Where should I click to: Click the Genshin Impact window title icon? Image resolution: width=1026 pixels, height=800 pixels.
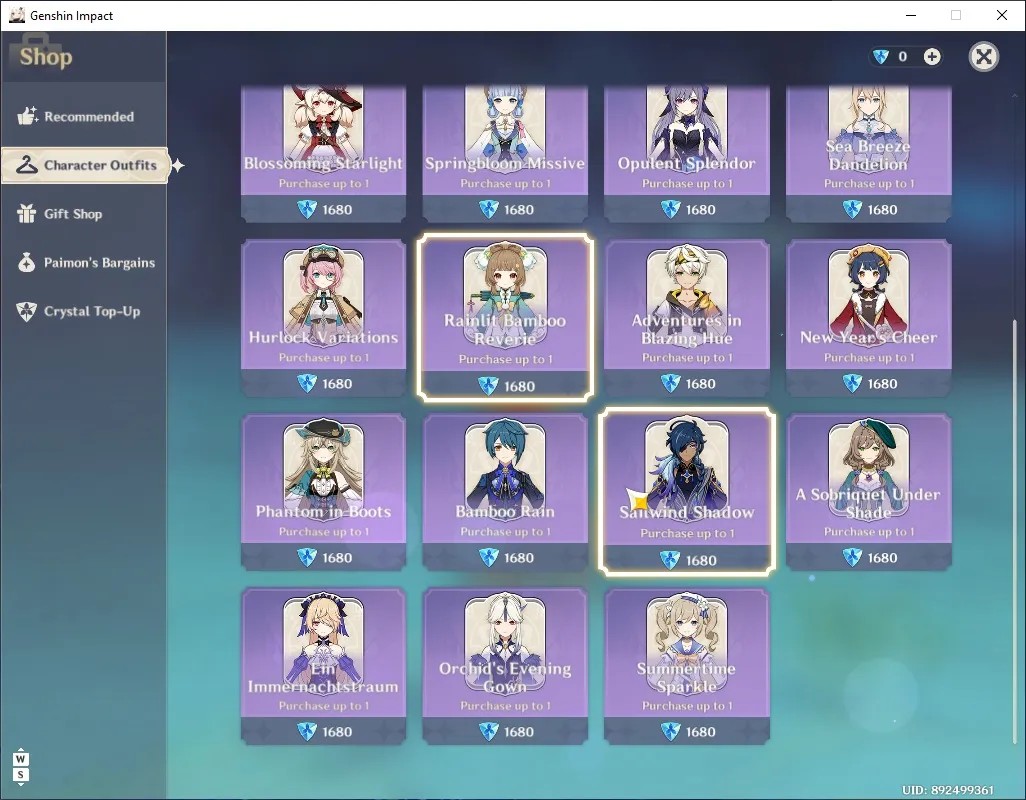click(16, 15)
